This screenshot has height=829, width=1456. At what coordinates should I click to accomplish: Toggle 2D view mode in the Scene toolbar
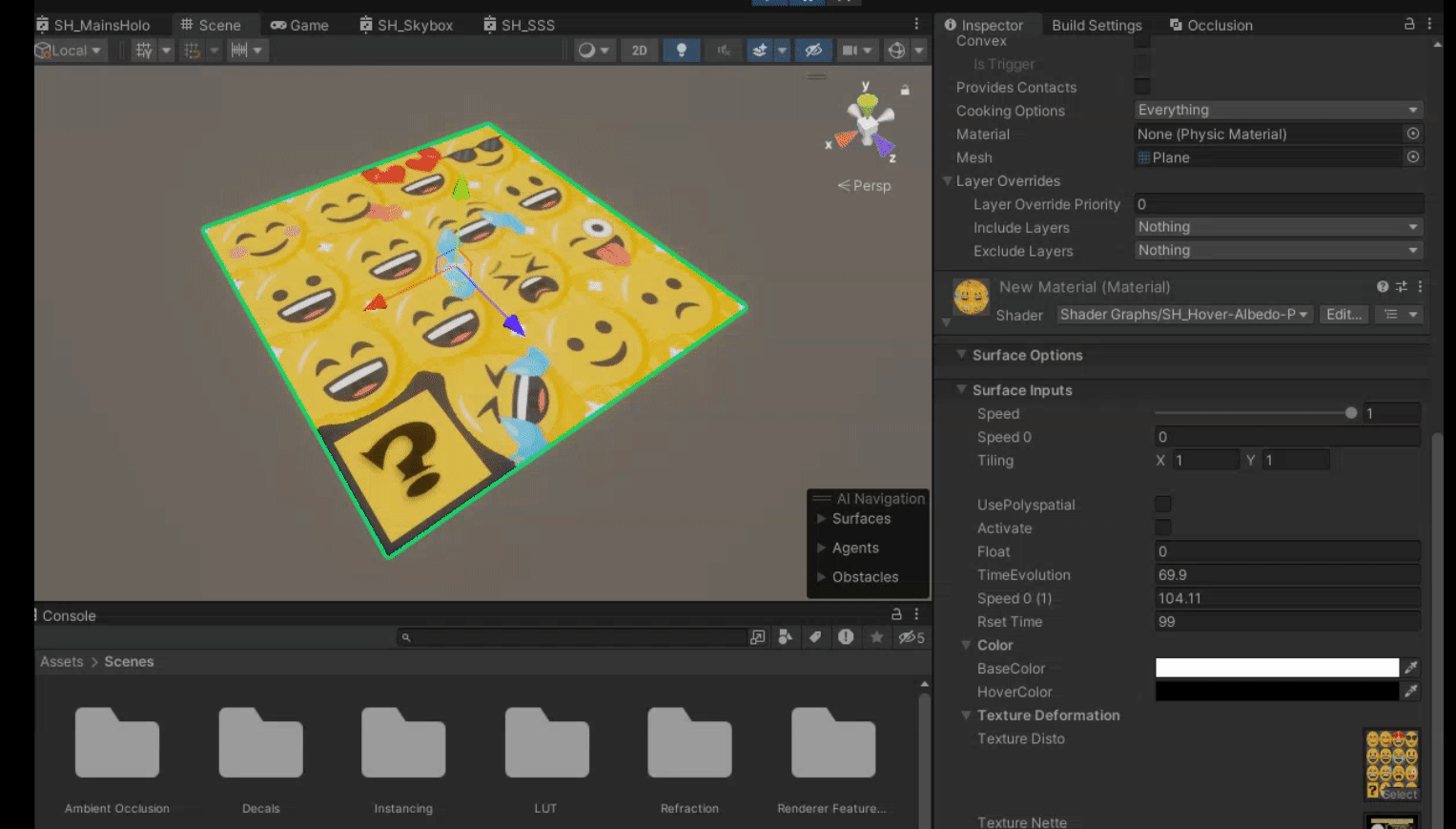(640, 50)
